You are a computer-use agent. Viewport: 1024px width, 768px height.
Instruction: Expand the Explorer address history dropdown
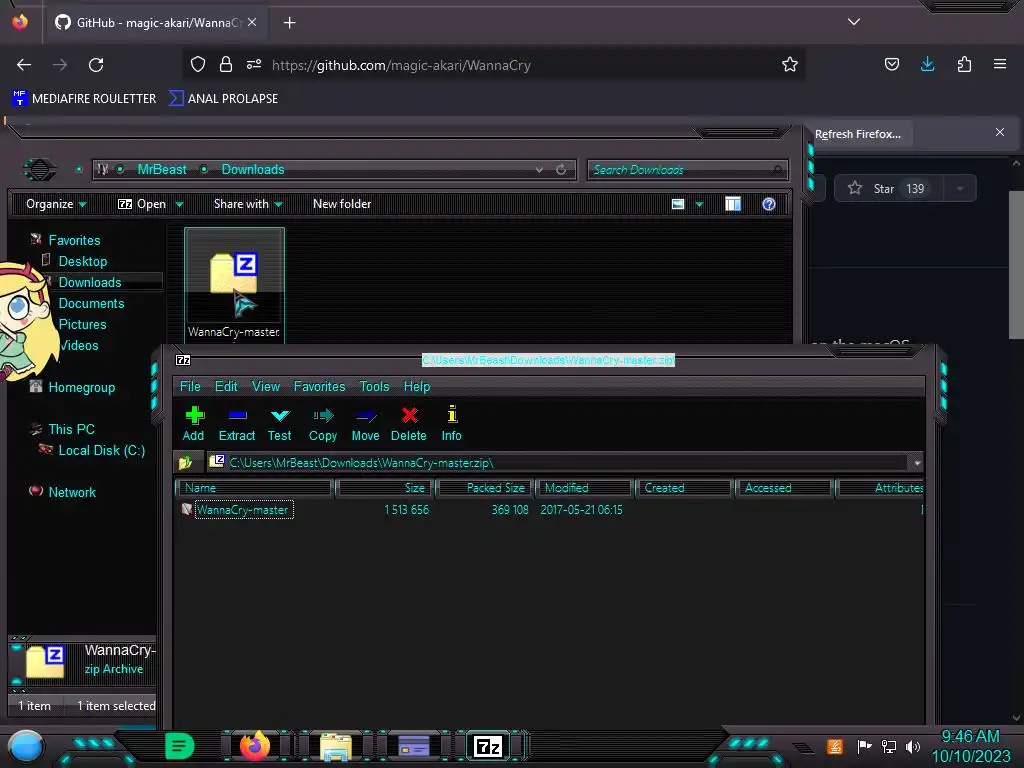pos(539,170)
